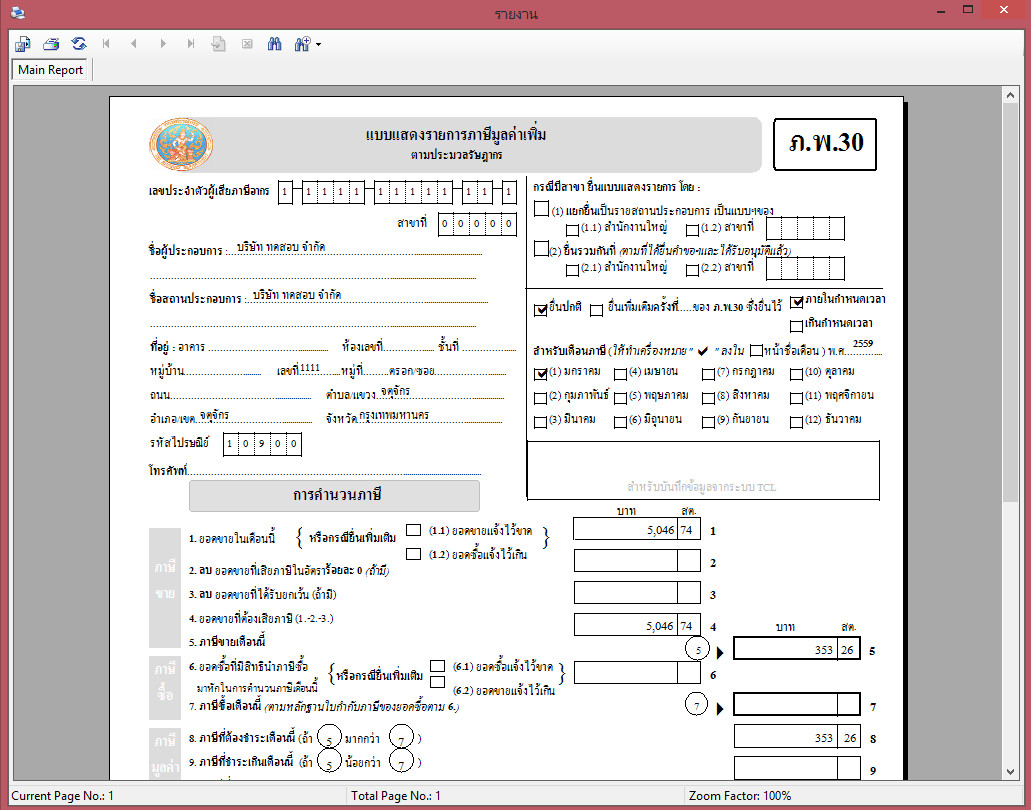Click the year 2559 text
The width and height of the screenshot is (1031, 810).
coord(863,343)
